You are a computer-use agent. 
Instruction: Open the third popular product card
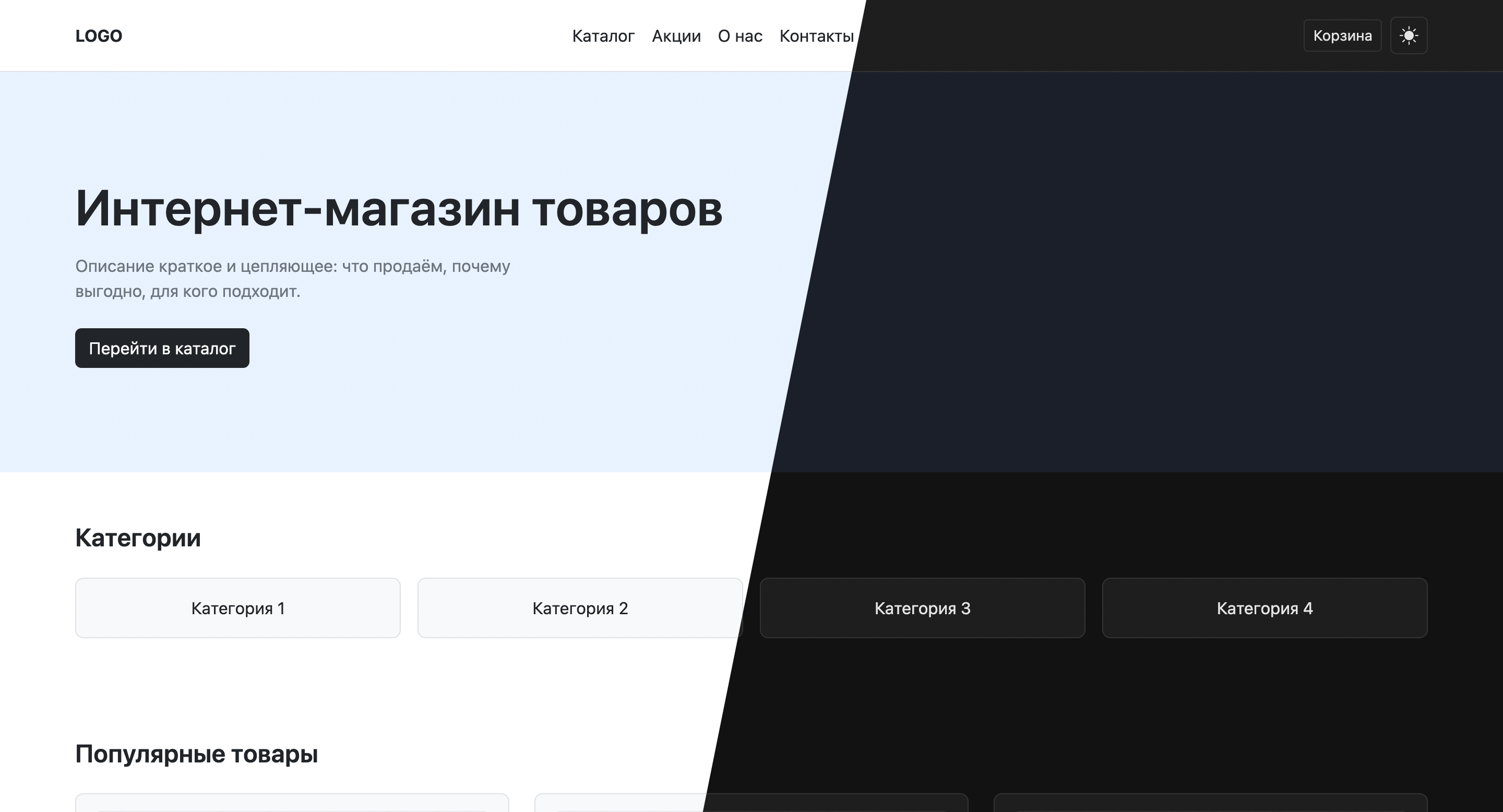[x=1210, y=803]
